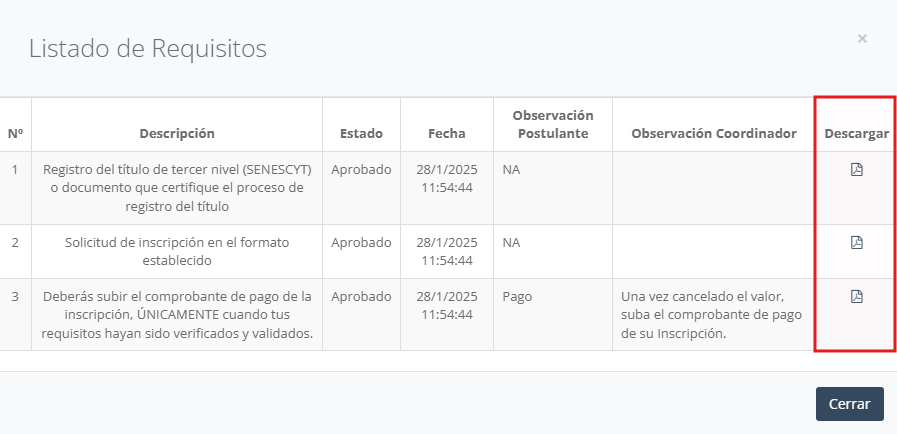Select row 1 SENESCYT registration description
The height and width of the screenshot is (434, 897).
pos(177,188)
